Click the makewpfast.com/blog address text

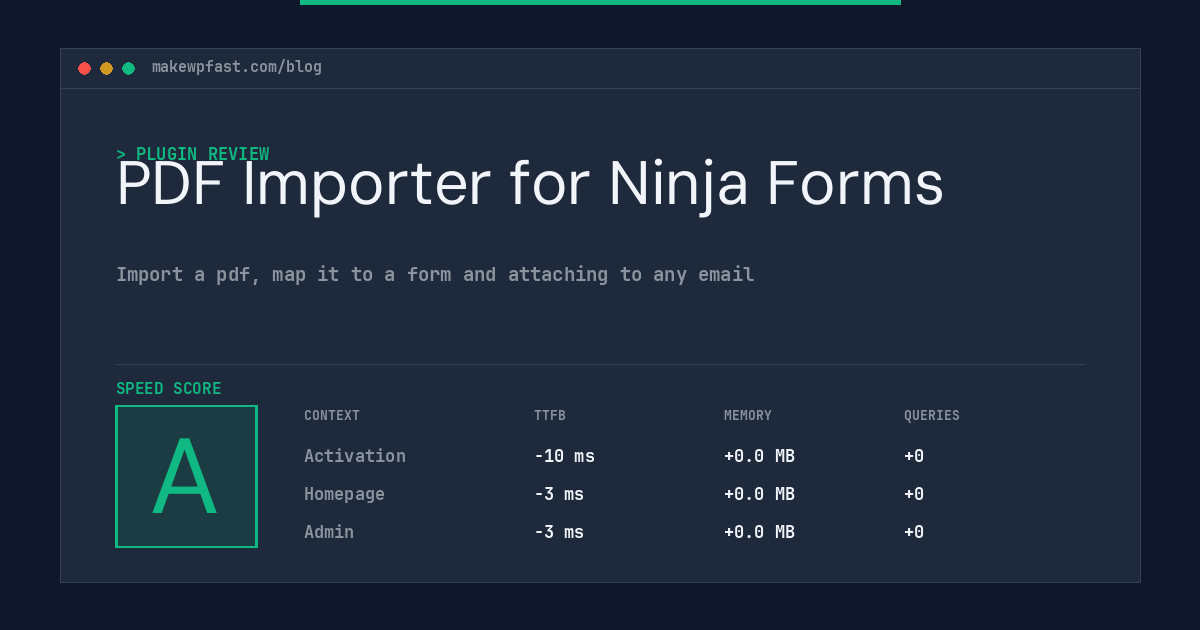[x=237, y=67]
